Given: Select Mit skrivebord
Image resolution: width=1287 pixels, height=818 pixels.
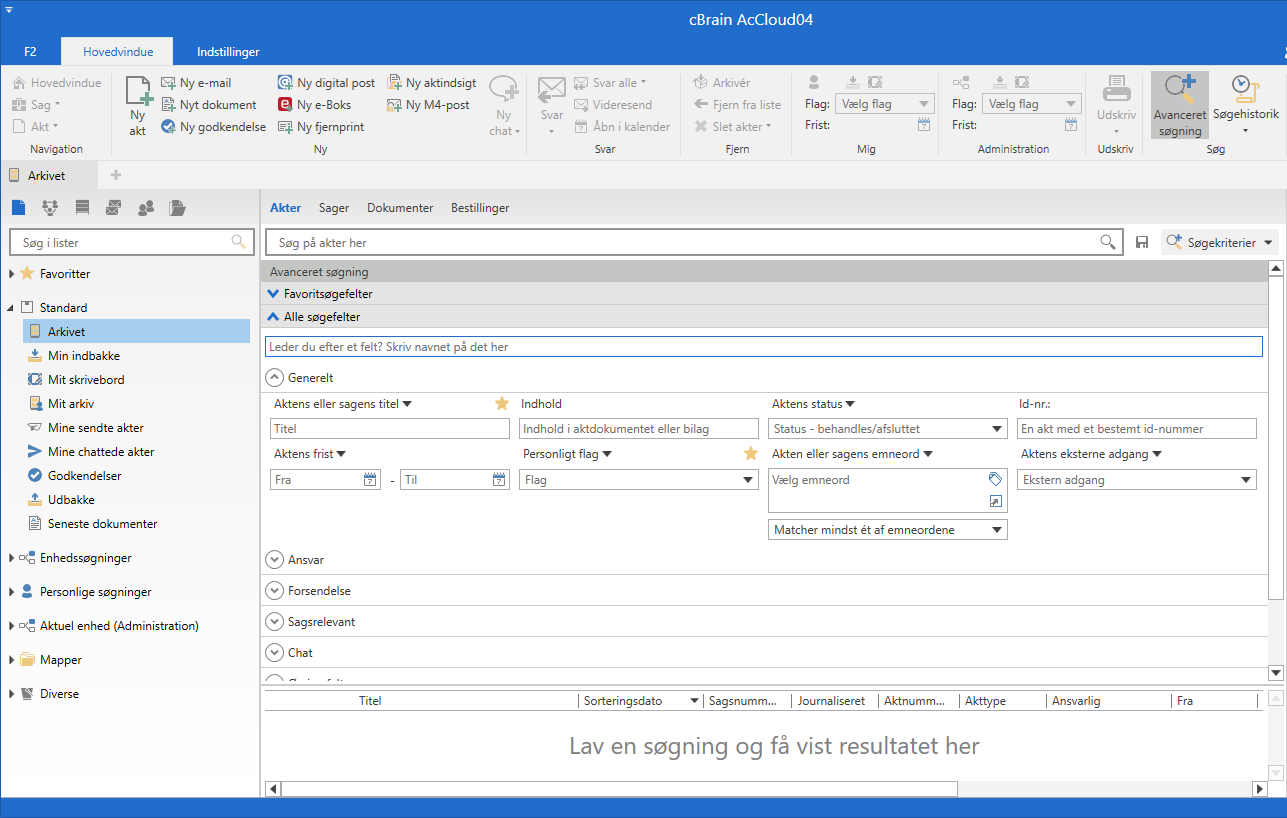Looking at the screenshot, I should [x=86, y=380].
